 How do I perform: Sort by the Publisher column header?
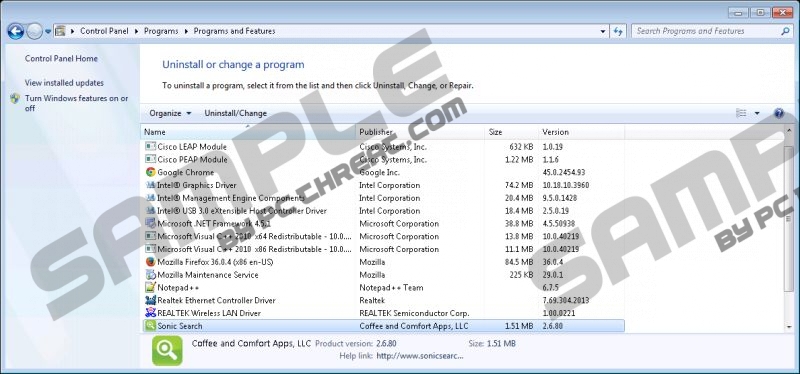tap(420, 132)
